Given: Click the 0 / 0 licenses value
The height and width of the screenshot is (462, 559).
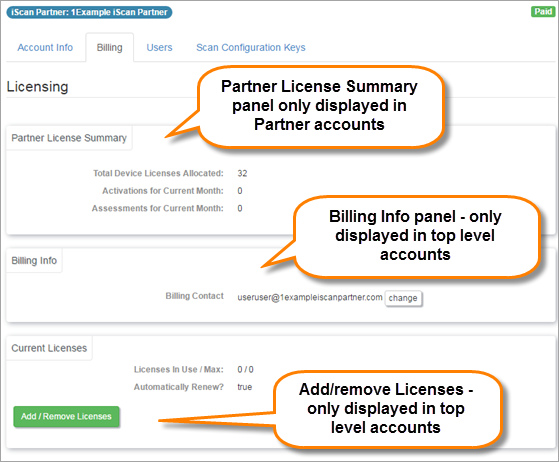Looking at the screenshot, I should pos(246,369).
